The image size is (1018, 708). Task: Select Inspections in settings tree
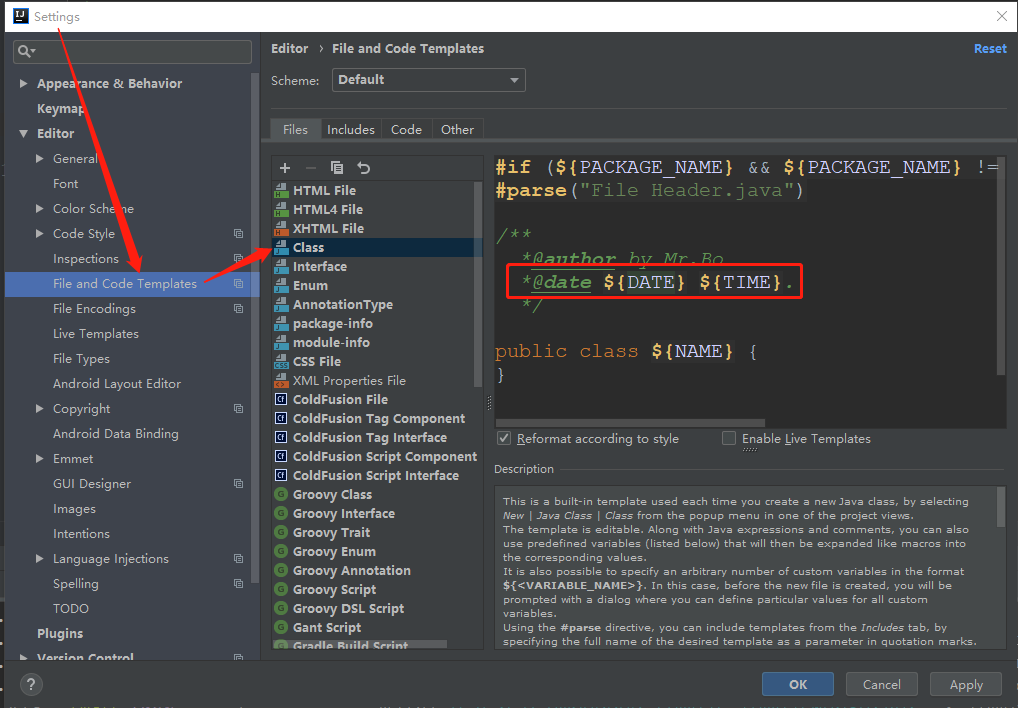86,259
